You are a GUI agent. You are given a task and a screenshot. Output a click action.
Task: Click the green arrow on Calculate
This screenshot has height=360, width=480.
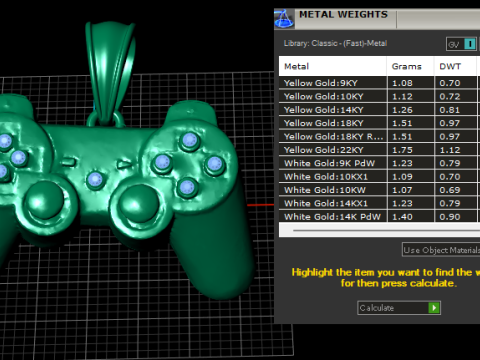coord(434,308)
